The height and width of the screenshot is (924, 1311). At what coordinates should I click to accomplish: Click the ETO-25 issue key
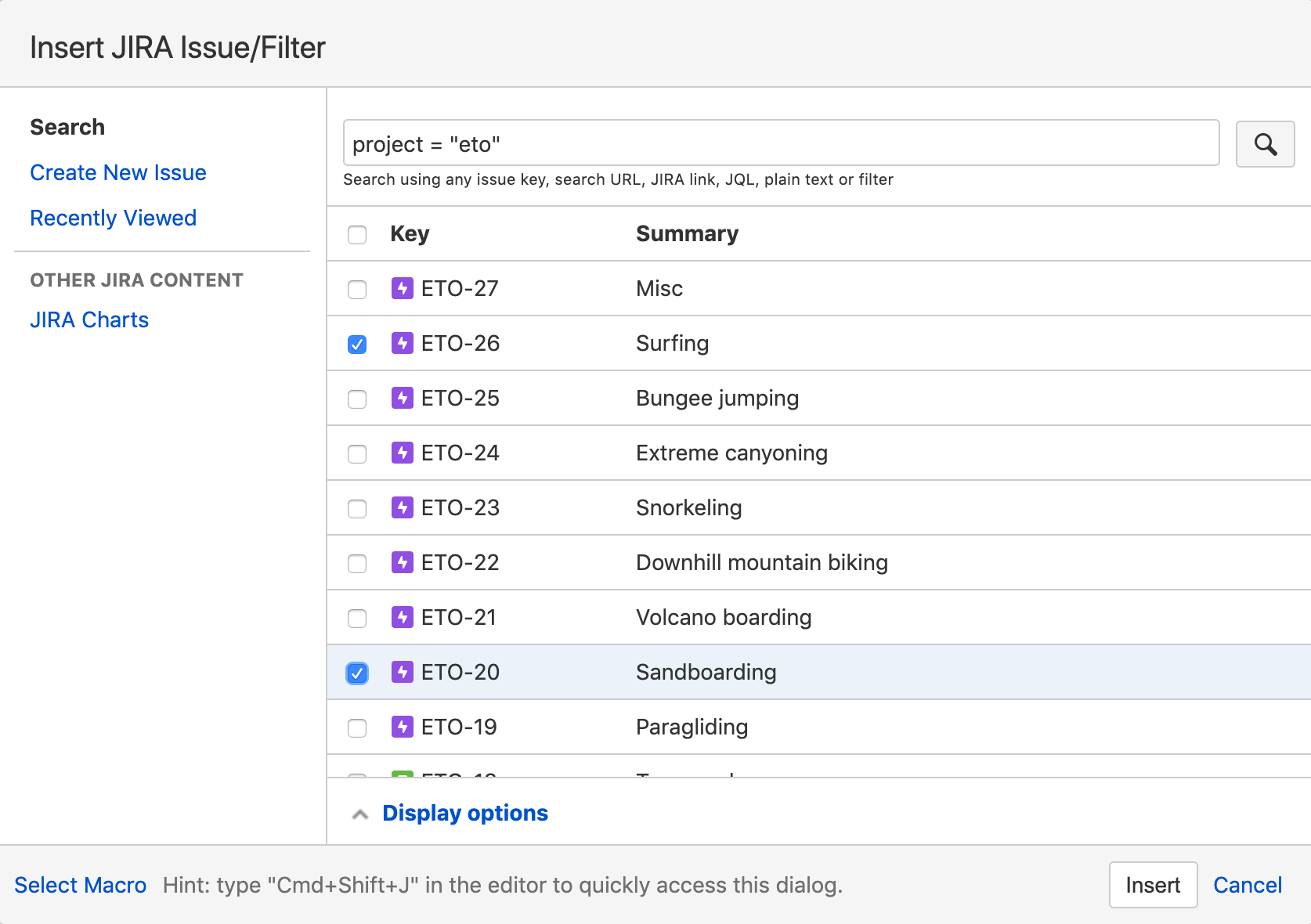click(x=460, y=398)
